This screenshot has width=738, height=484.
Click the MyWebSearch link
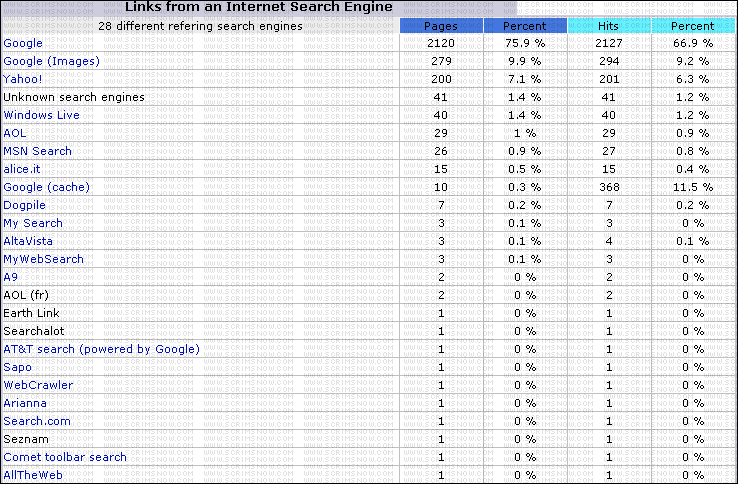click(43, 259)
